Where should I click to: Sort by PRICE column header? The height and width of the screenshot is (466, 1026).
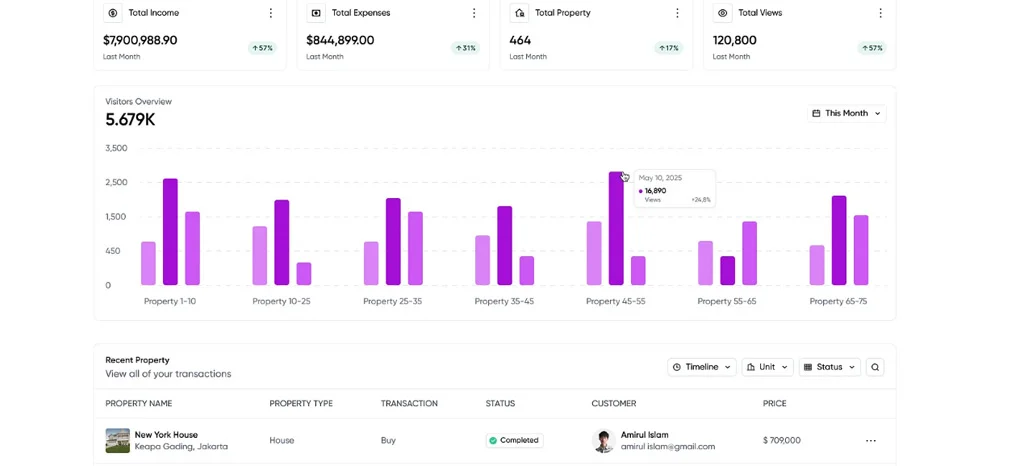tap(775, 403)
